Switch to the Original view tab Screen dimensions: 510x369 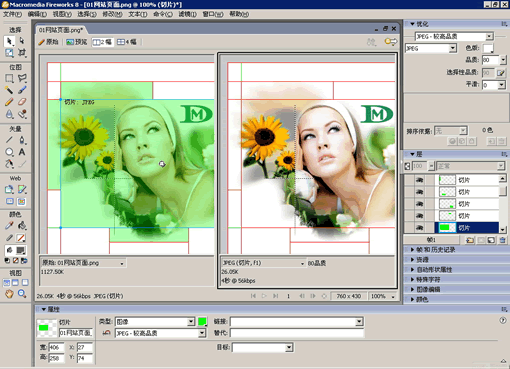tap(49, 42)
